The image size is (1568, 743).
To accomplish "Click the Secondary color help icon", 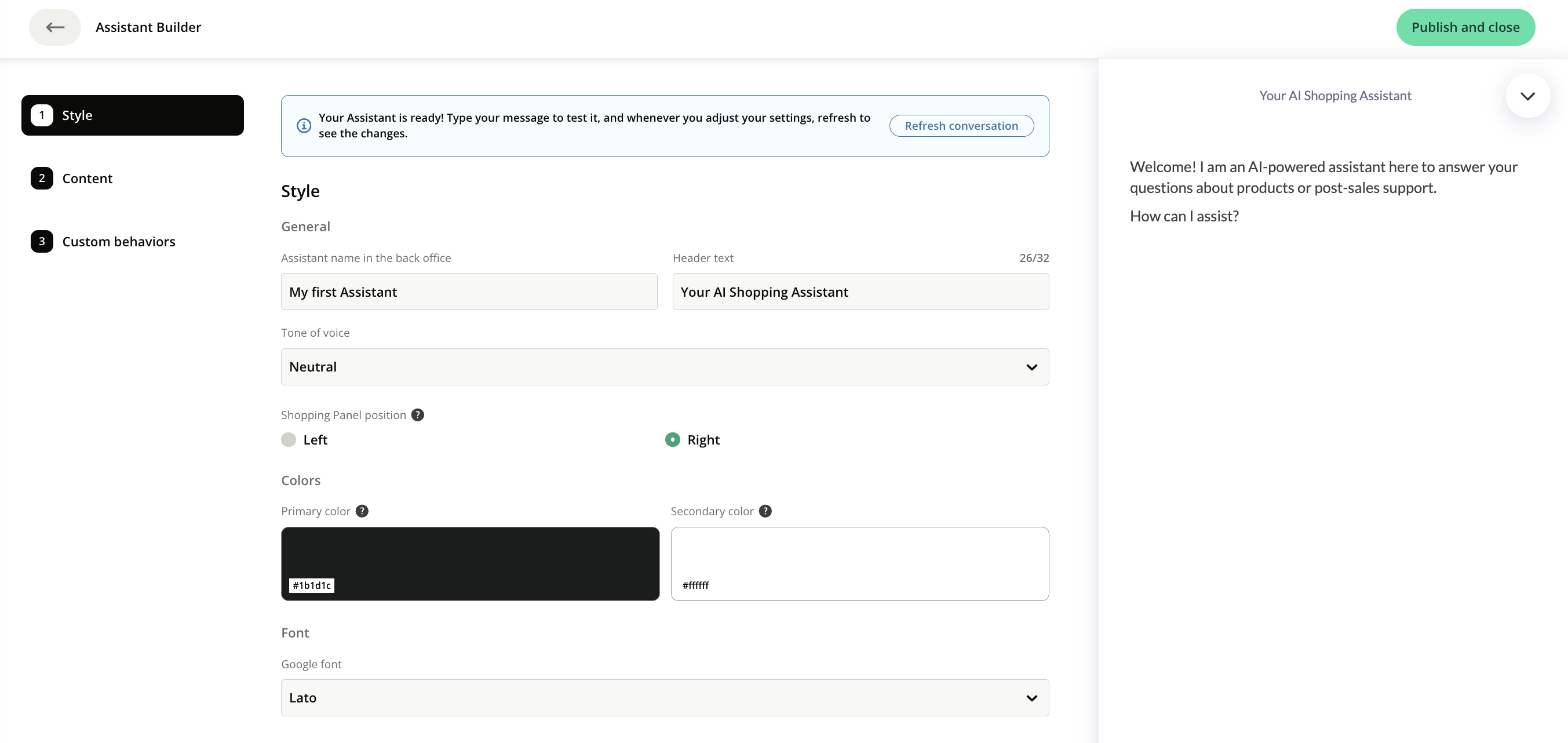I will (765, 511).
